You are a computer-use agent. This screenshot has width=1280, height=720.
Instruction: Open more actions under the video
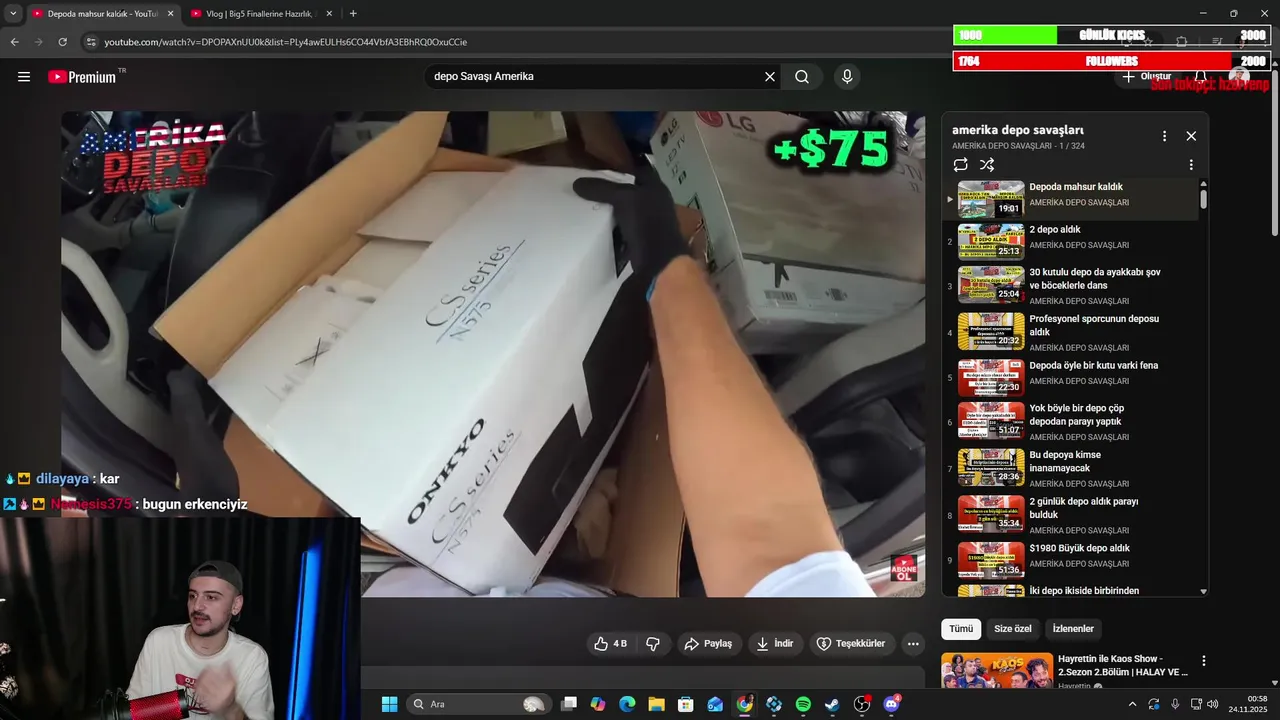click(x=913, y=644)
